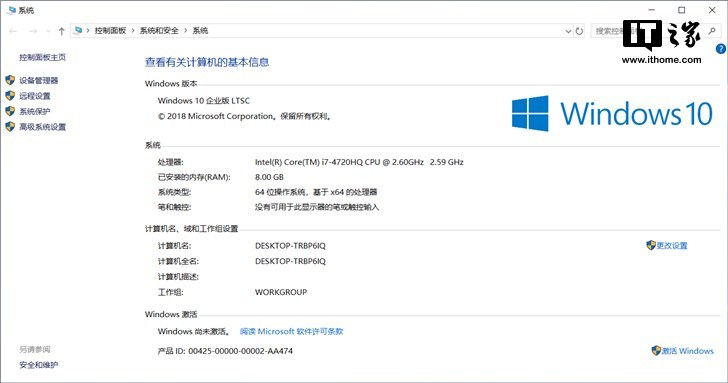Click the shield icon beside 远程设置

pos(10,95)
